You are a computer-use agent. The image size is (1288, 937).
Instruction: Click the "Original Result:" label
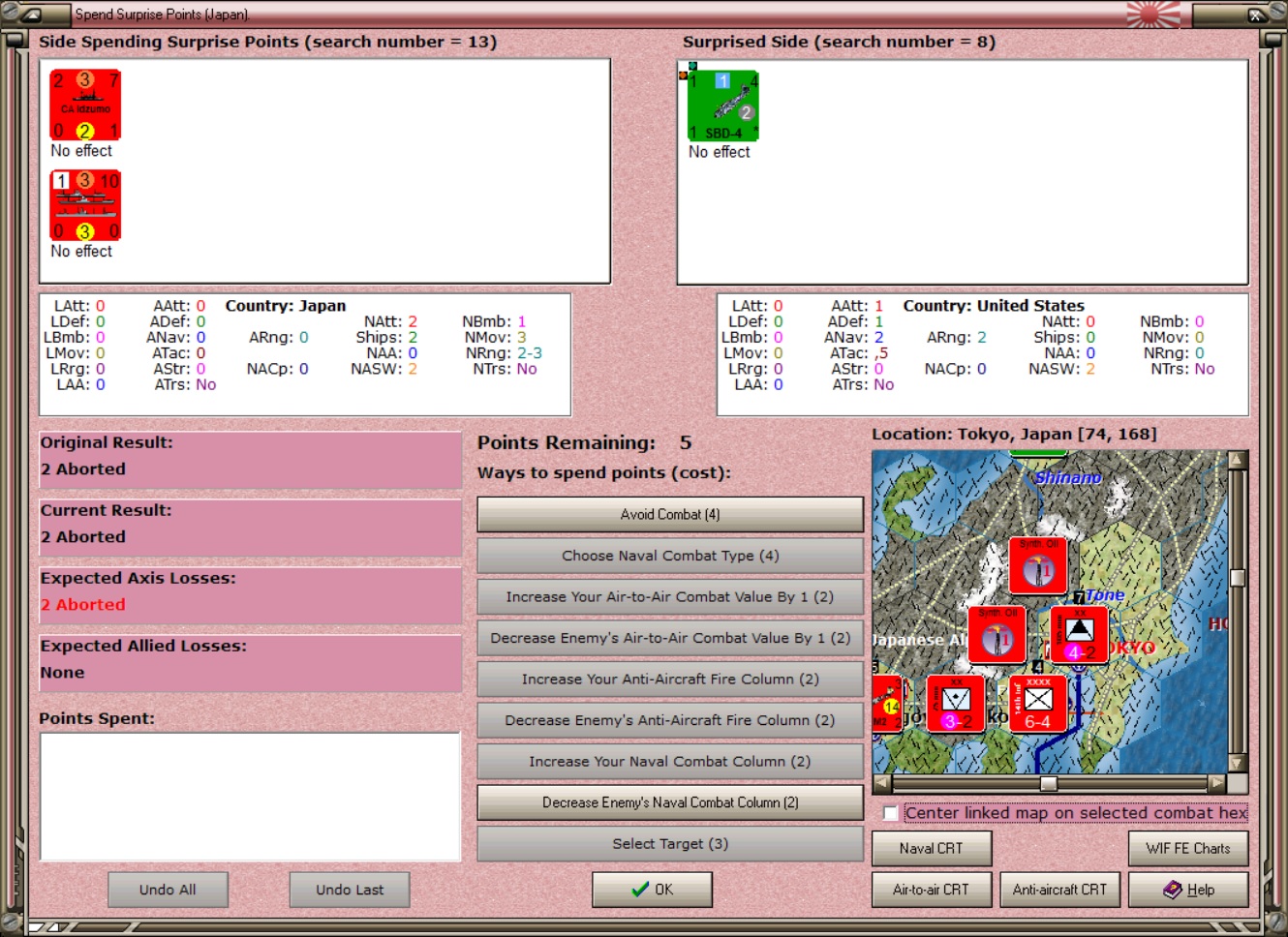(107, 442)
